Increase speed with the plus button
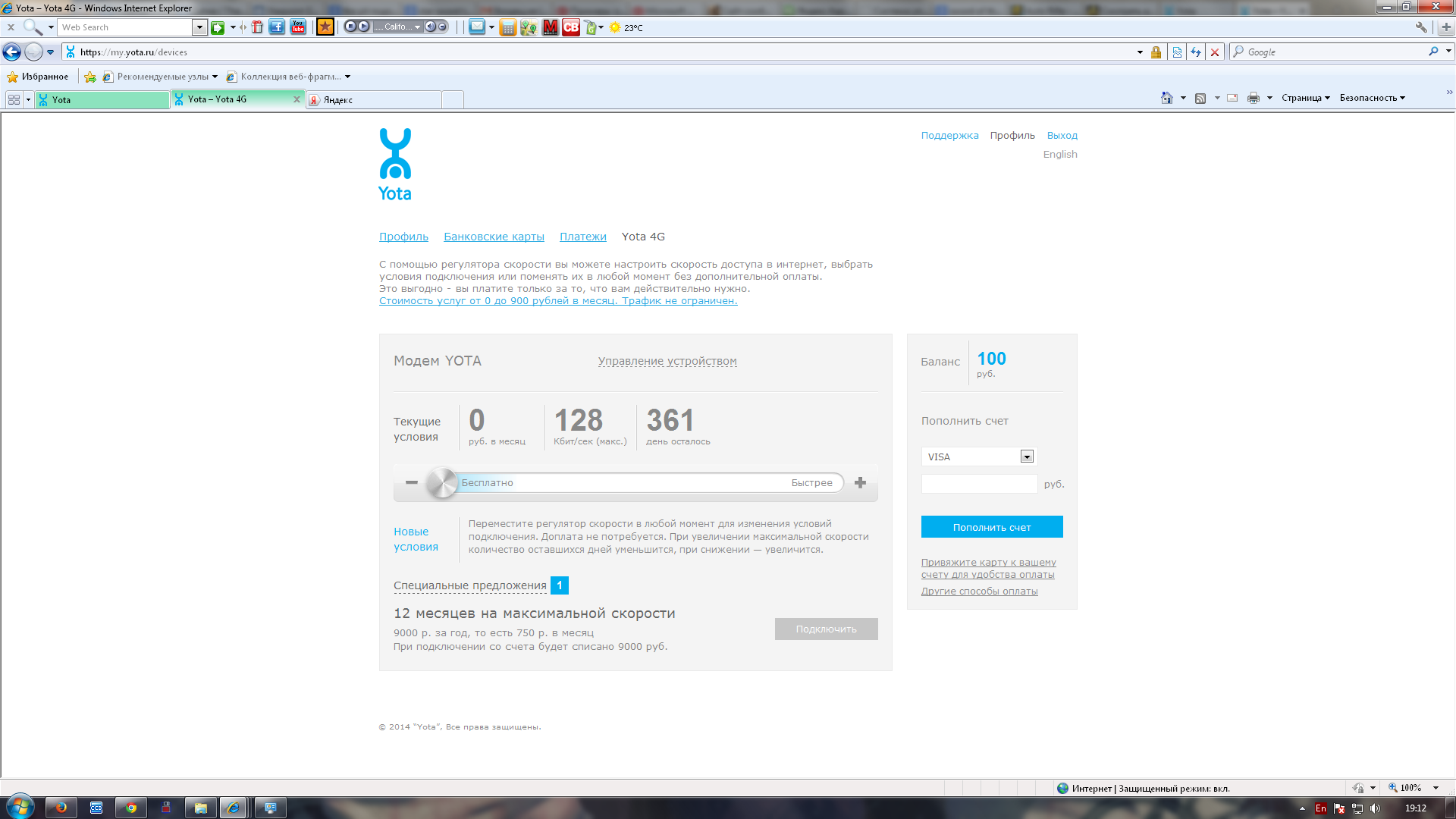 tap(860, 483)
